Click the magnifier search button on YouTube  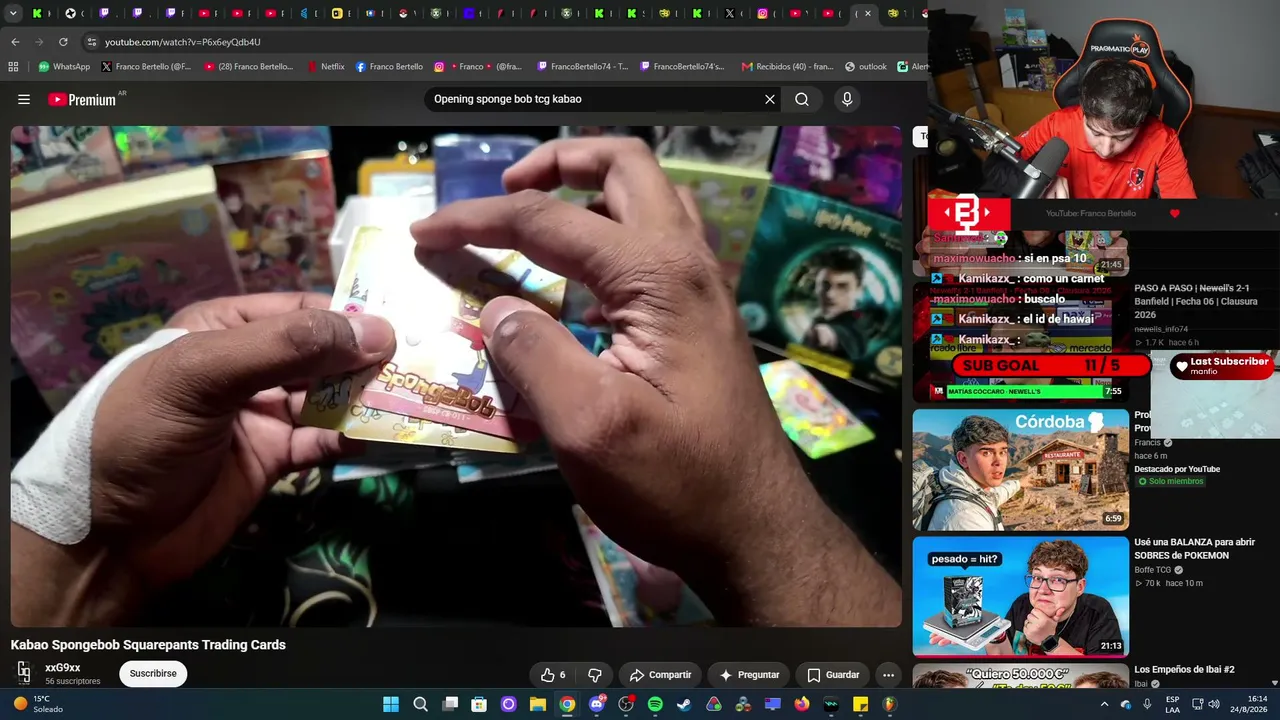tap(802, 99)
